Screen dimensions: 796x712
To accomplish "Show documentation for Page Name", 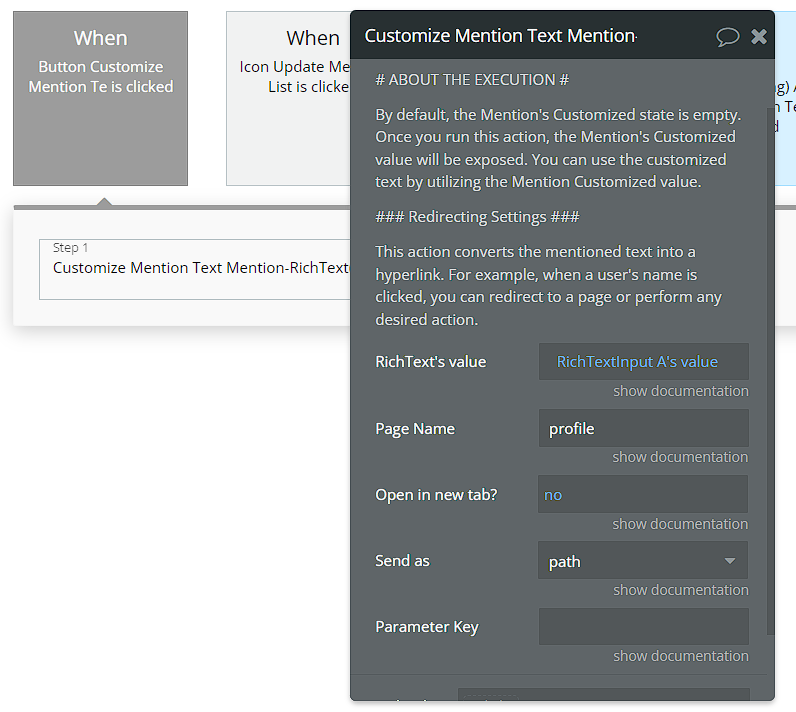I will point(680,457).
